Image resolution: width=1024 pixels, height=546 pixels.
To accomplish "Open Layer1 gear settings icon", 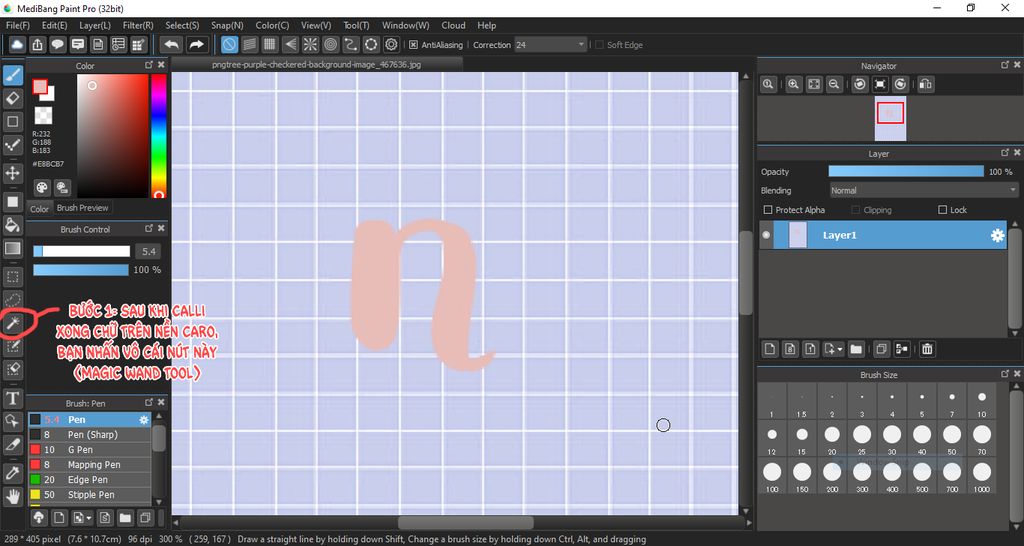I will (x=997, y=236).
